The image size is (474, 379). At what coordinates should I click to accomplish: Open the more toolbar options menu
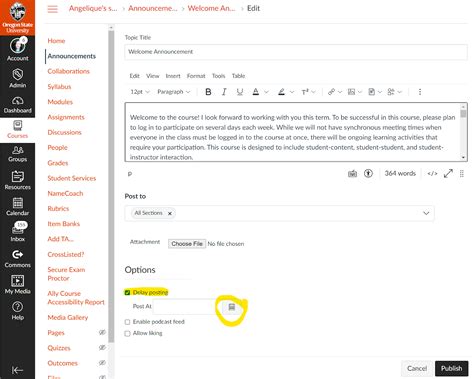[x=420, y=92]
